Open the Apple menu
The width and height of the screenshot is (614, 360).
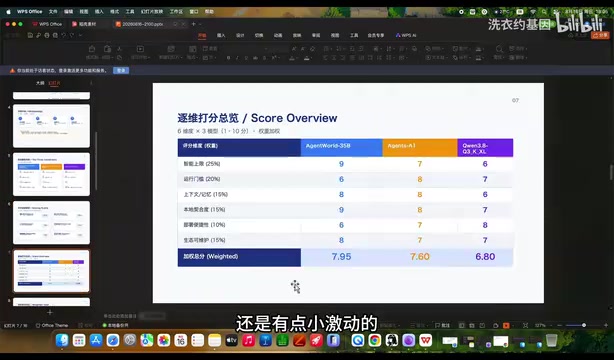coord(8,11)
